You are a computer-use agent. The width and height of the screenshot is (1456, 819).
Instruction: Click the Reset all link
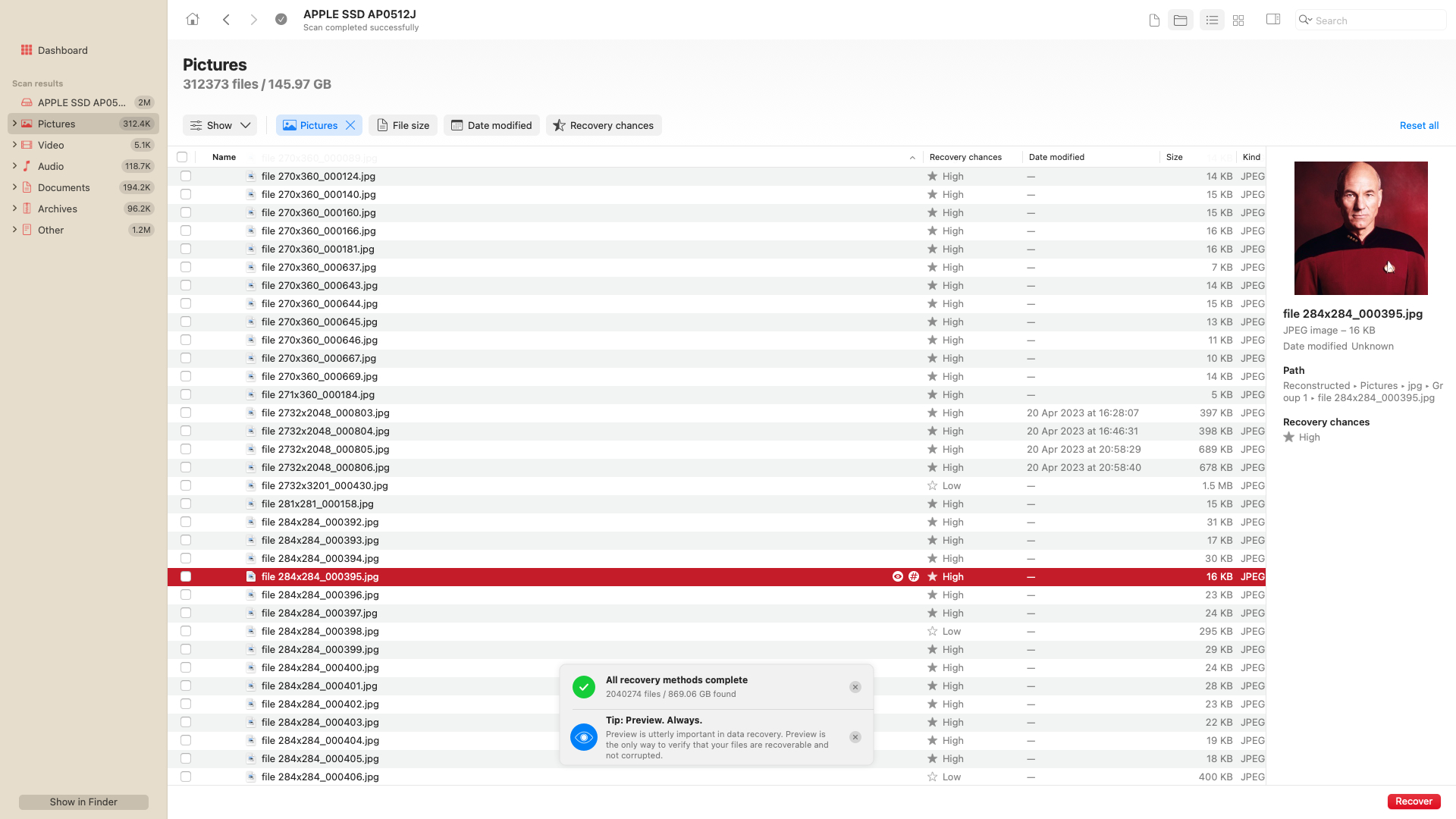point(1419,126)
